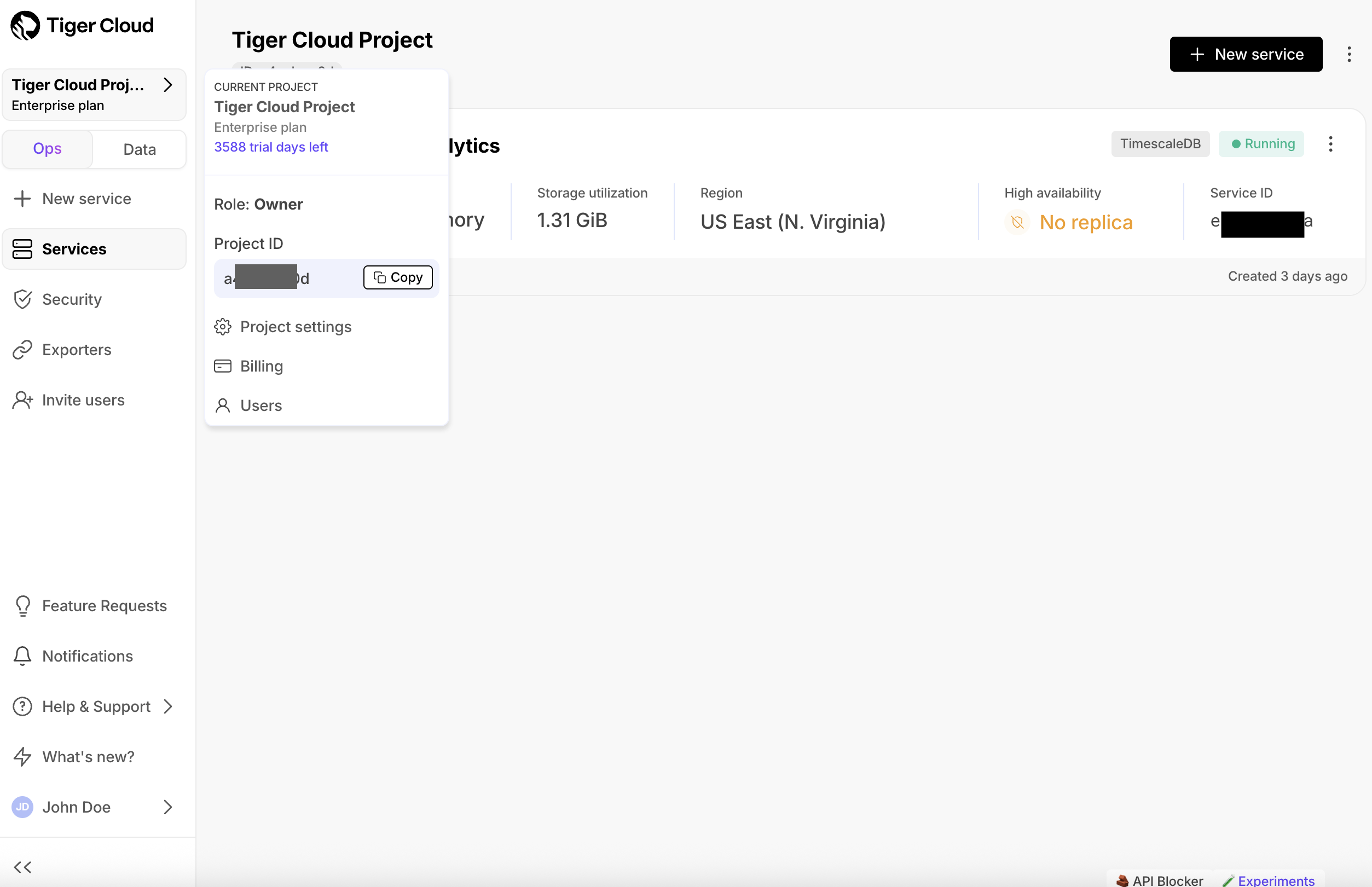Open Billing from the project menu
The height and width of the screenshot is (887, 1372).
pos(261,366)
